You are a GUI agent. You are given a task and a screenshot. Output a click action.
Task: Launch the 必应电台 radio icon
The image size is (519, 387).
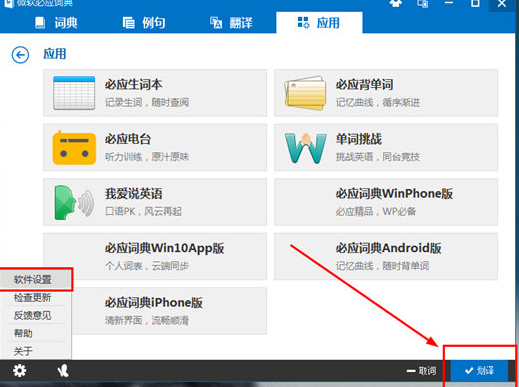click(74, 148)
